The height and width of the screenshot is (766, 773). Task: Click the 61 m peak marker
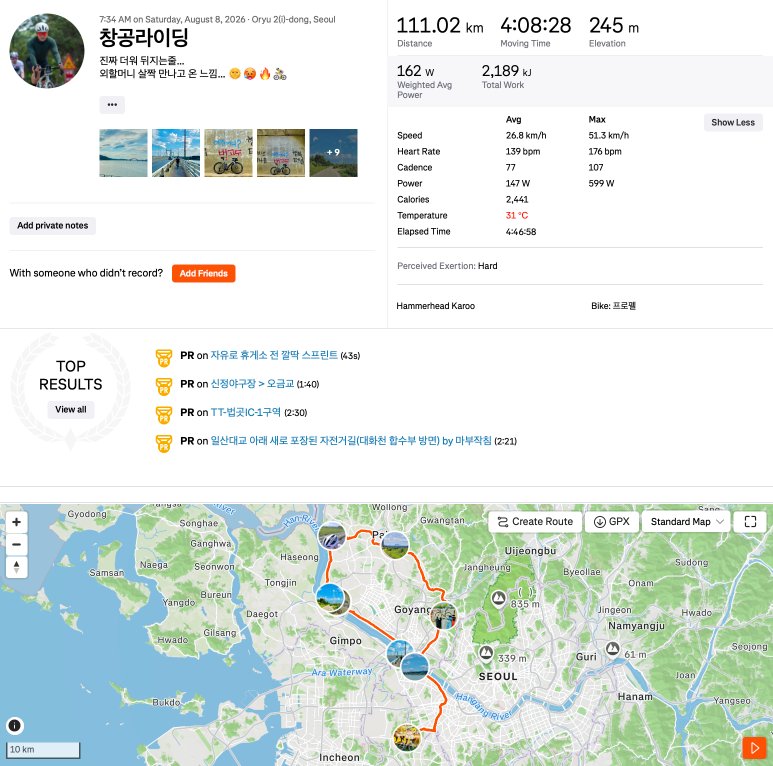(x=613, y=648)
